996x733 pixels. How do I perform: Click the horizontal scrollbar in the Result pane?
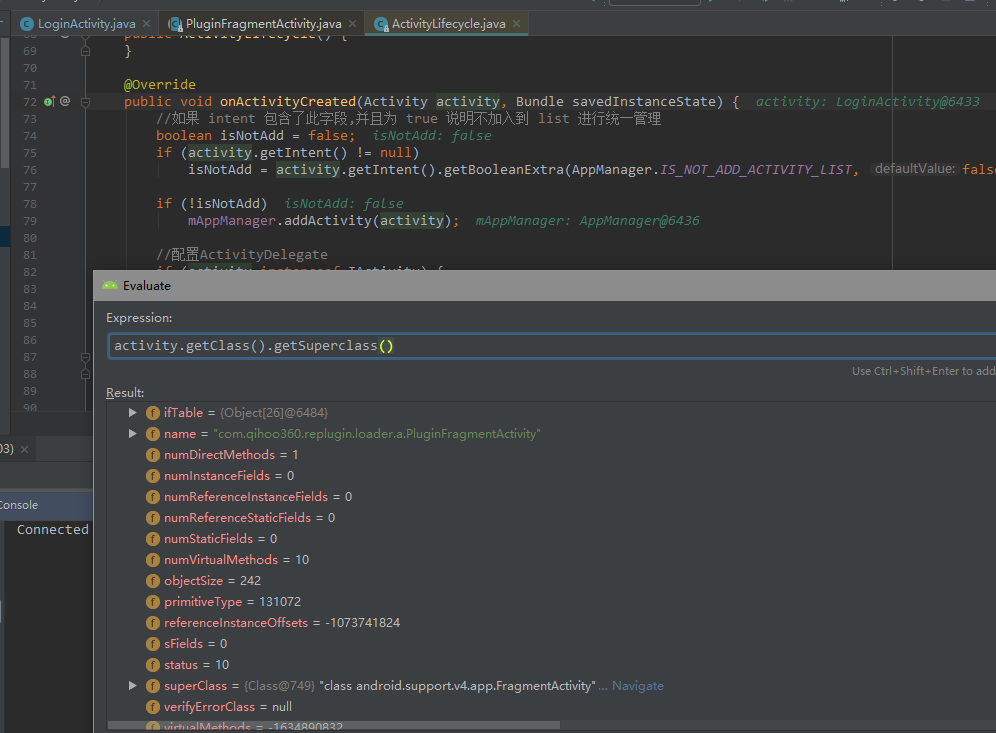point(333,725)
